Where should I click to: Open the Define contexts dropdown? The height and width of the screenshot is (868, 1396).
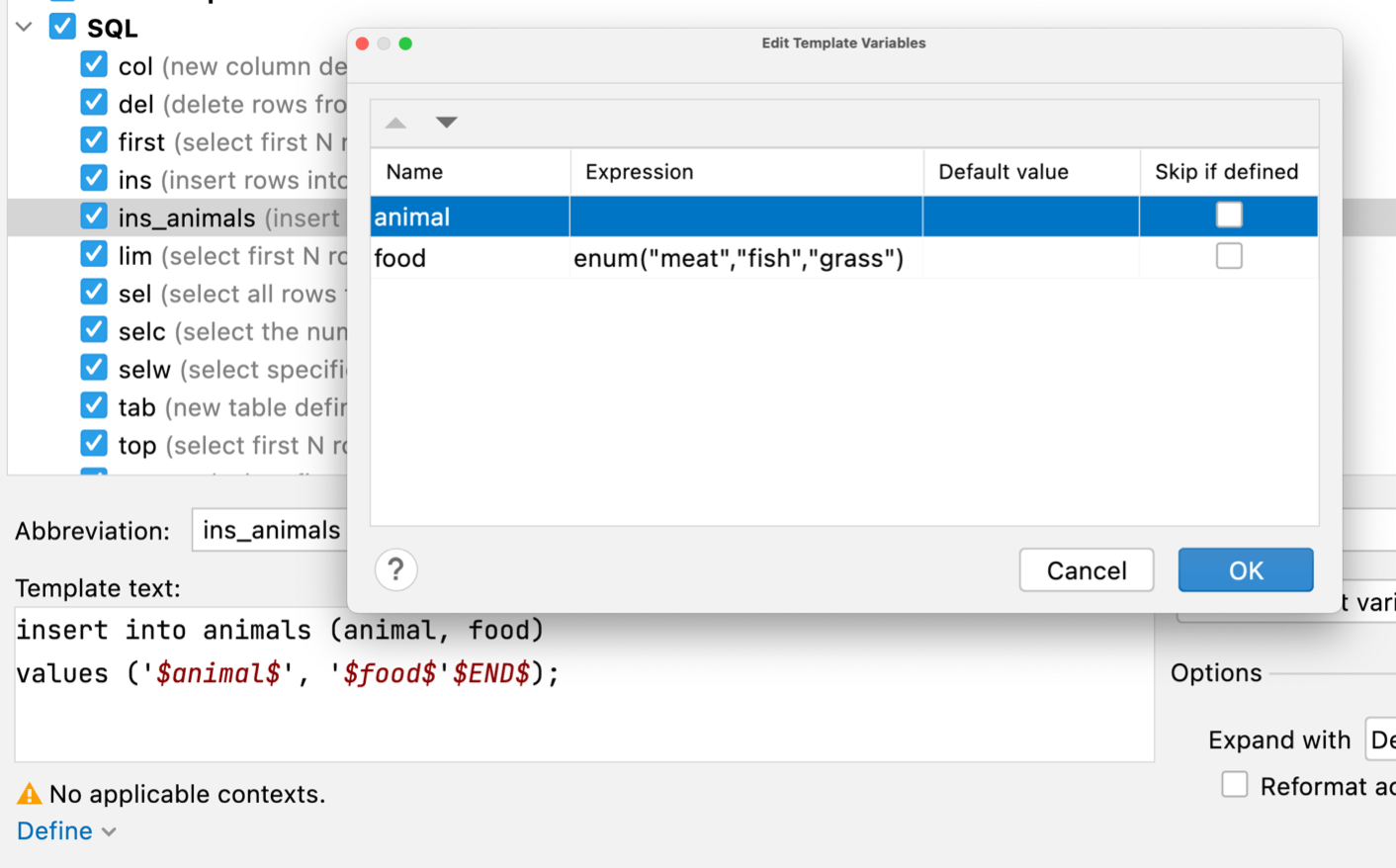pos(66,830)
